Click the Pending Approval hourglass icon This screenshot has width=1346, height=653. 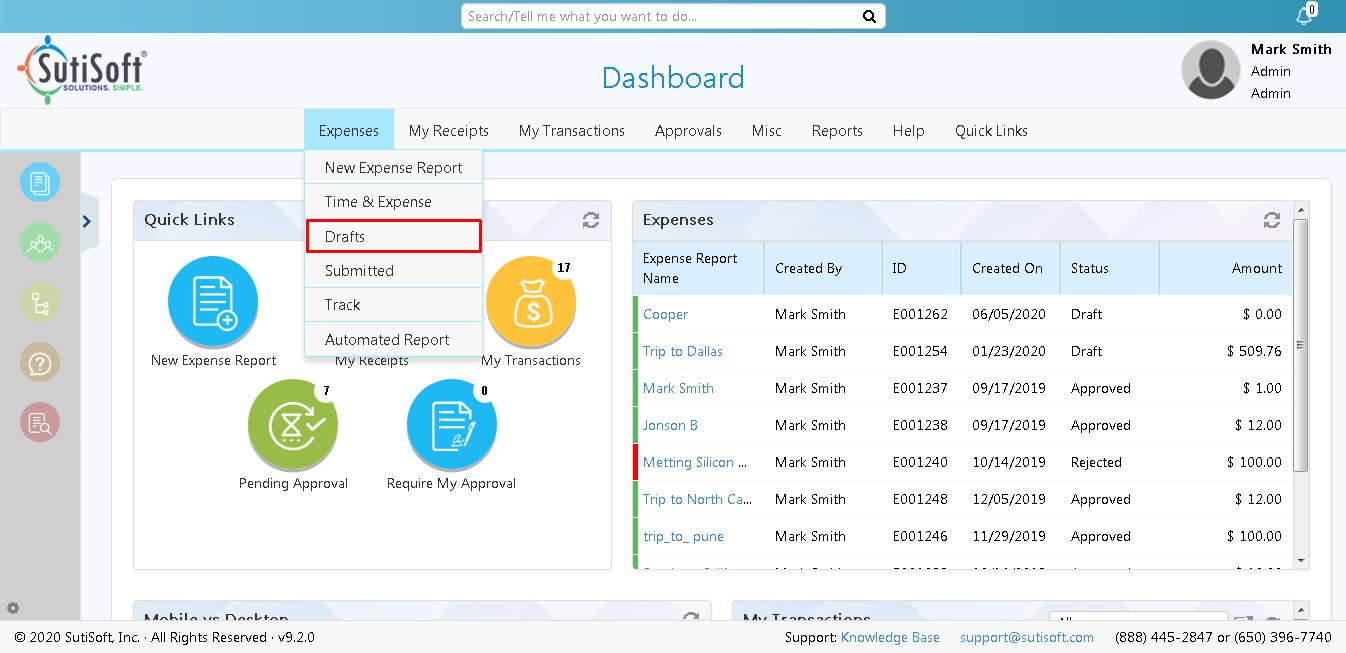pos(292,424)
